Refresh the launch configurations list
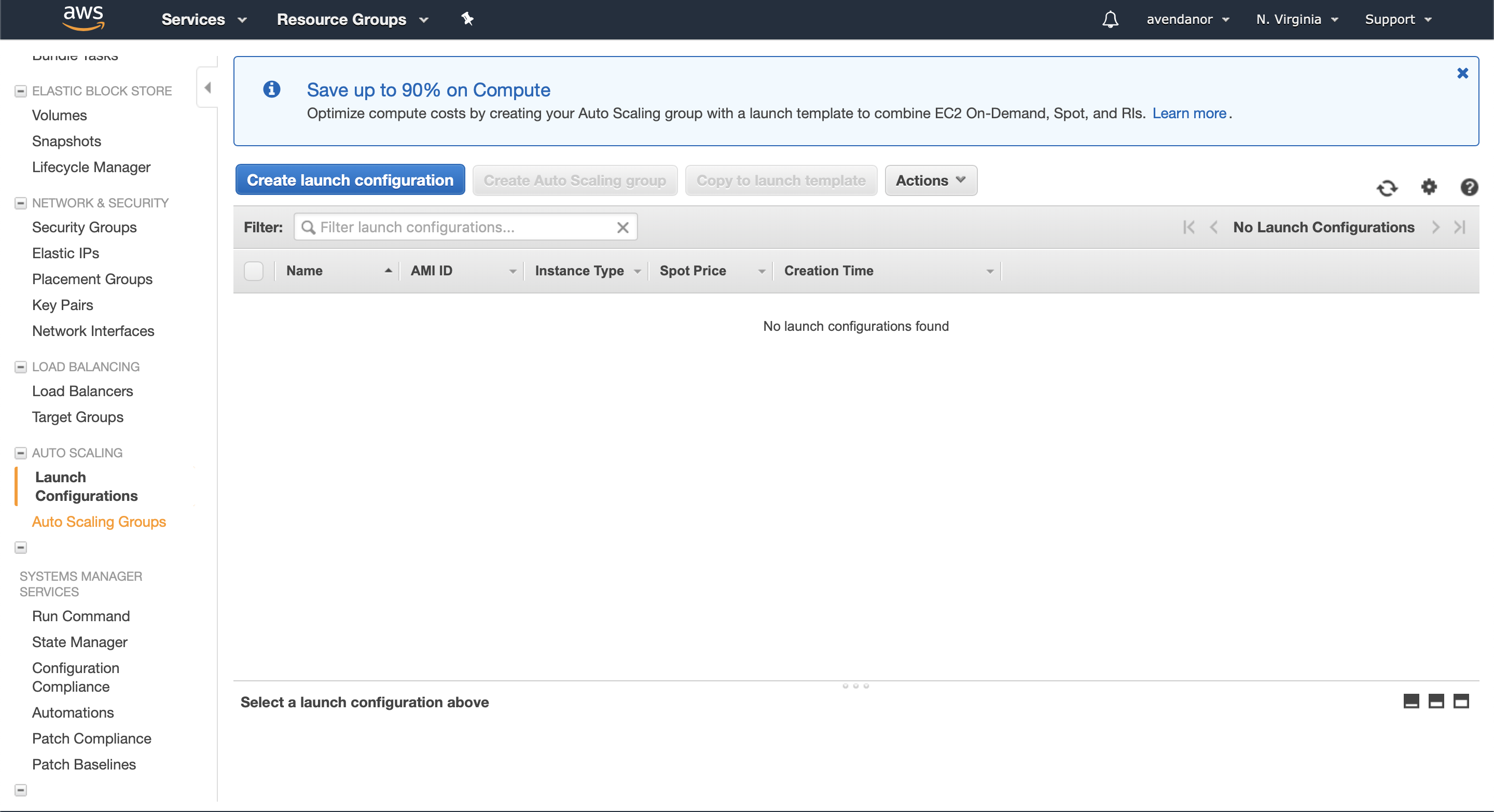Image resolution: width=1494 pixels, height=812 pixels. click(1387, 188)
